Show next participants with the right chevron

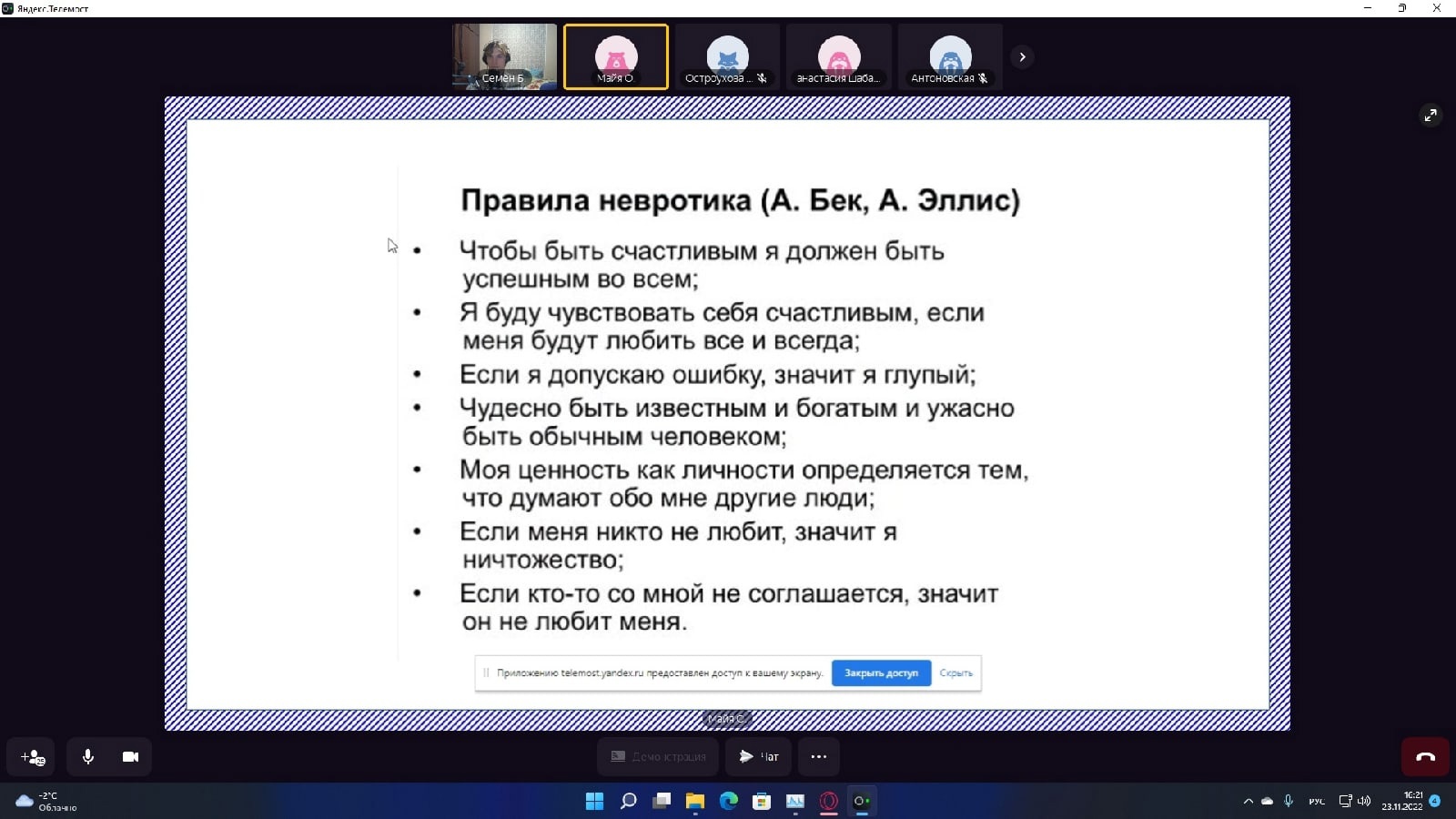[x=1022, y=57]
